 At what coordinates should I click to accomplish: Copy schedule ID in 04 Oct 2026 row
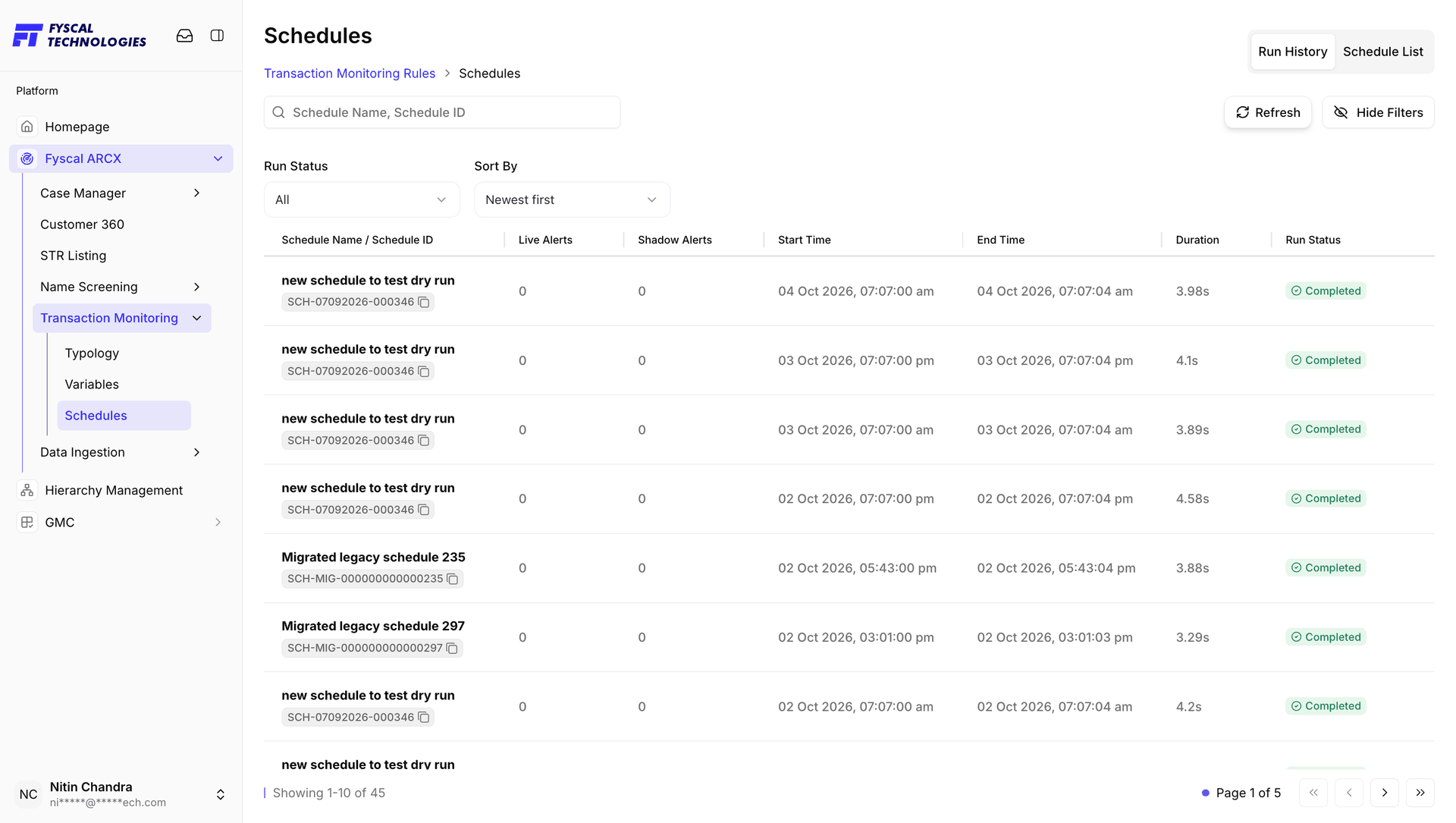tap(424, 302)
